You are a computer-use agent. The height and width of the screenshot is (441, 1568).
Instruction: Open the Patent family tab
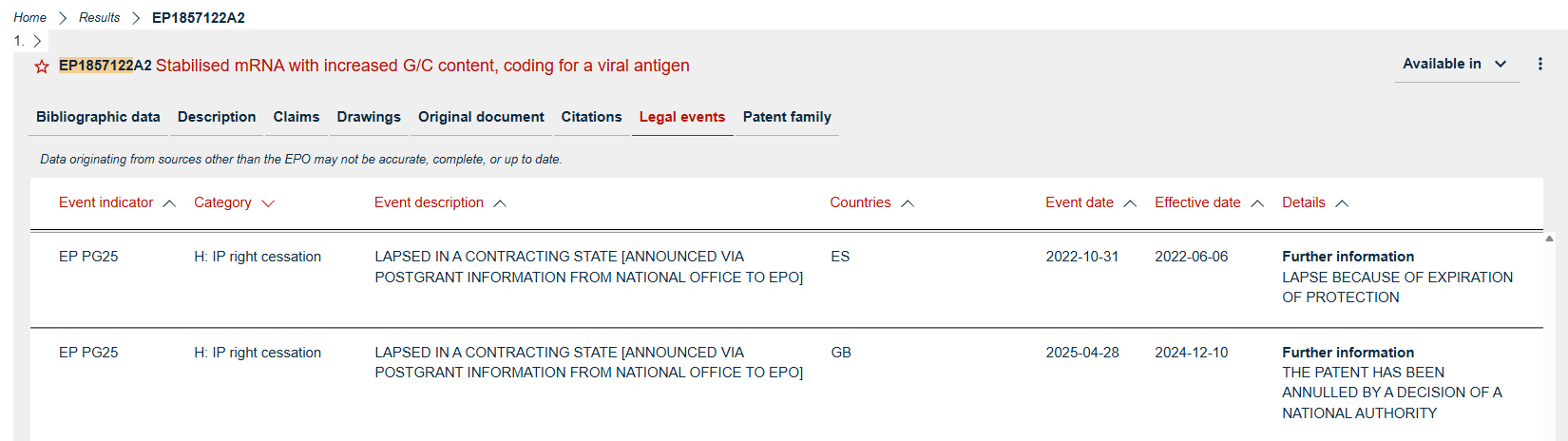point(787,117)
